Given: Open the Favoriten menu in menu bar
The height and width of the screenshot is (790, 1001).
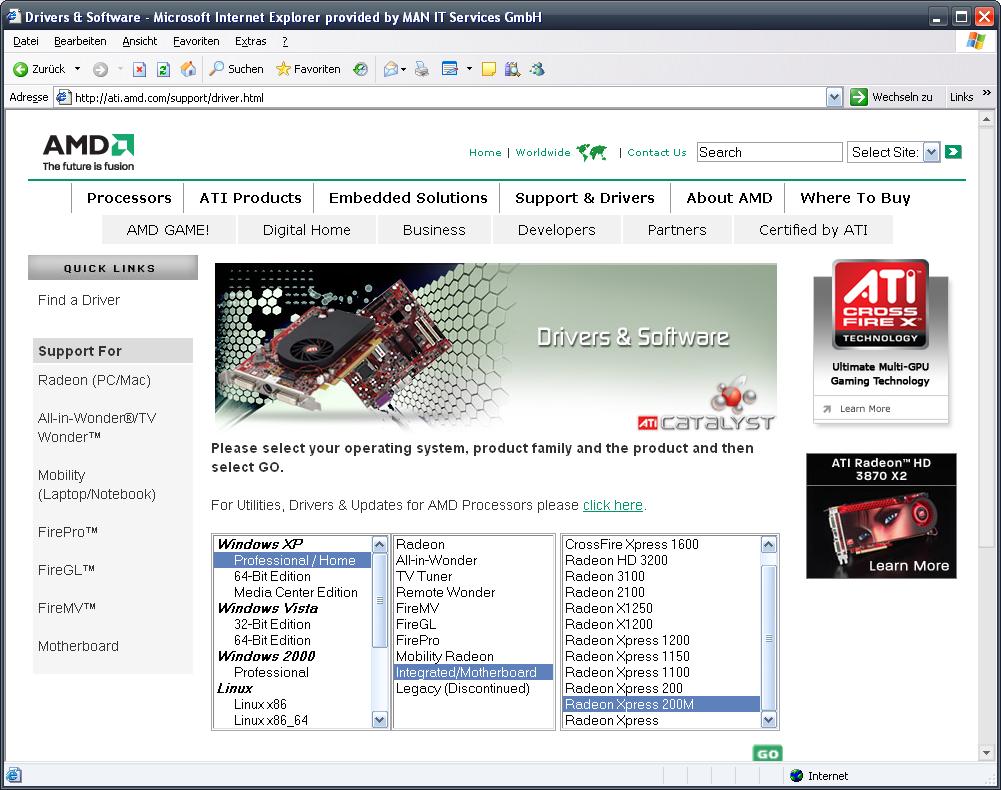Looking at the screenshot, I should (x=196, y=42).
